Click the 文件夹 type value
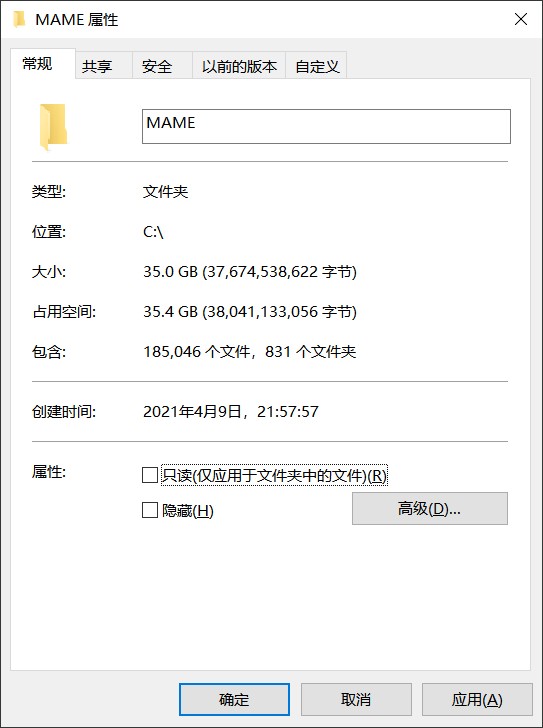 [x=165, y=191]
